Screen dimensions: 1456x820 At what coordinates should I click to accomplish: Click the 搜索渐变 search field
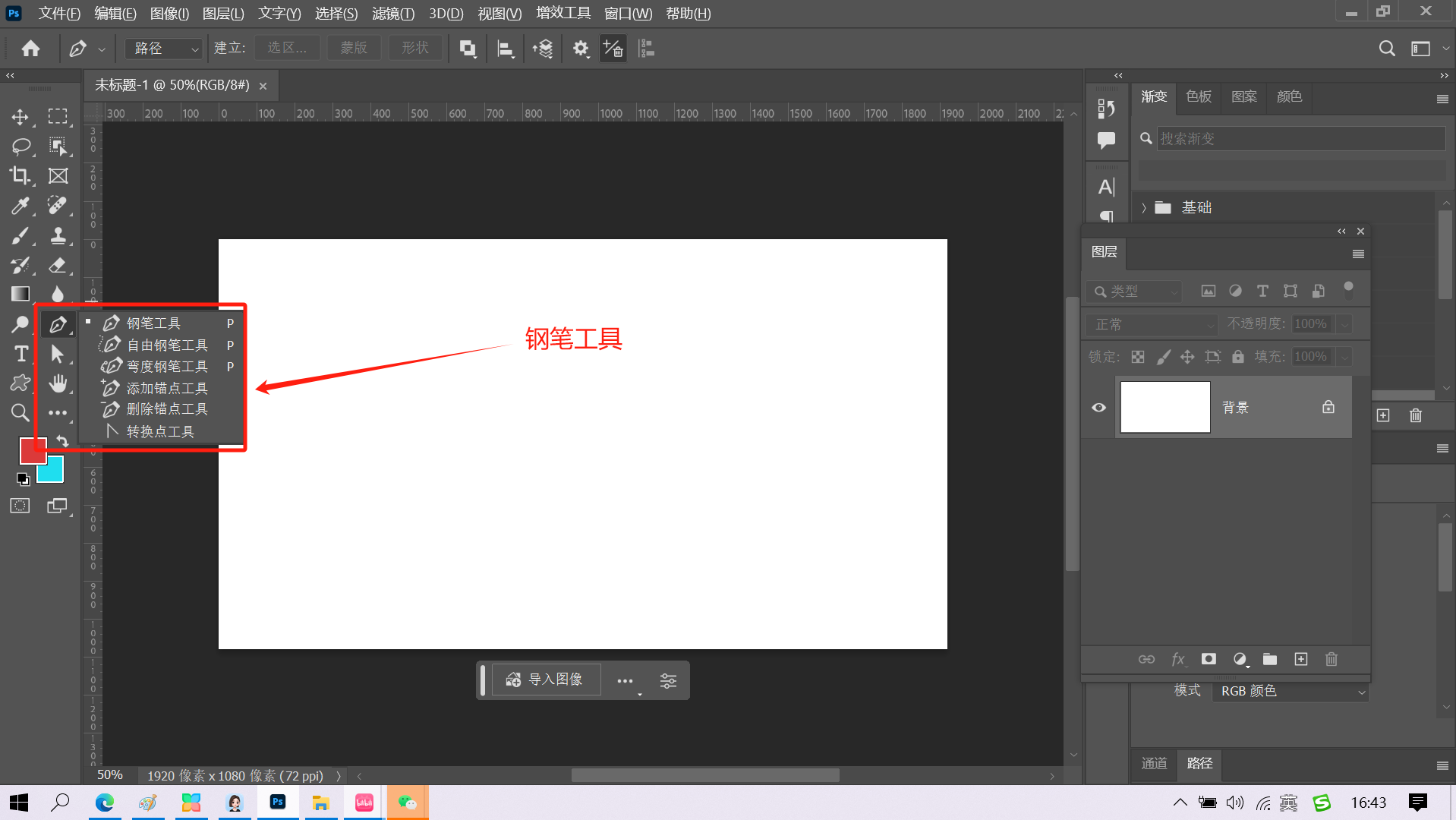coord(1300,138)
